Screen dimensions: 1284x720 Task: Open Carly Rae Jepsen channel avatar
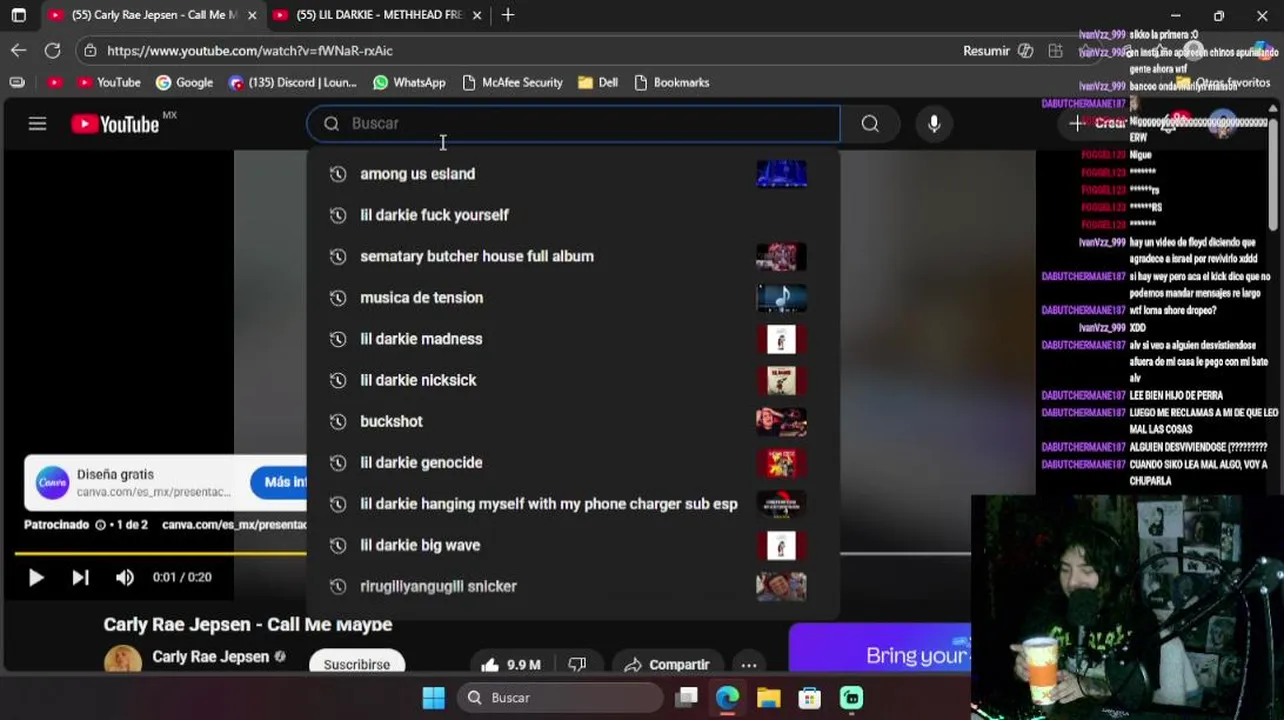point(122,661)
